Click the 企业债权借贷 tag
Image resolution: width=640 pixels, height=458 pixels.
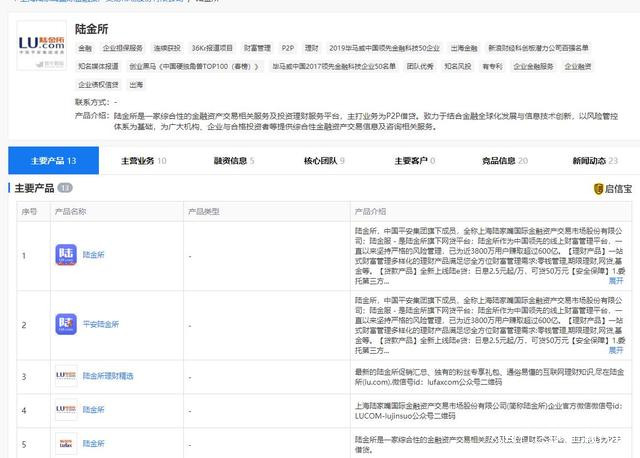click(x=97, y=85)
